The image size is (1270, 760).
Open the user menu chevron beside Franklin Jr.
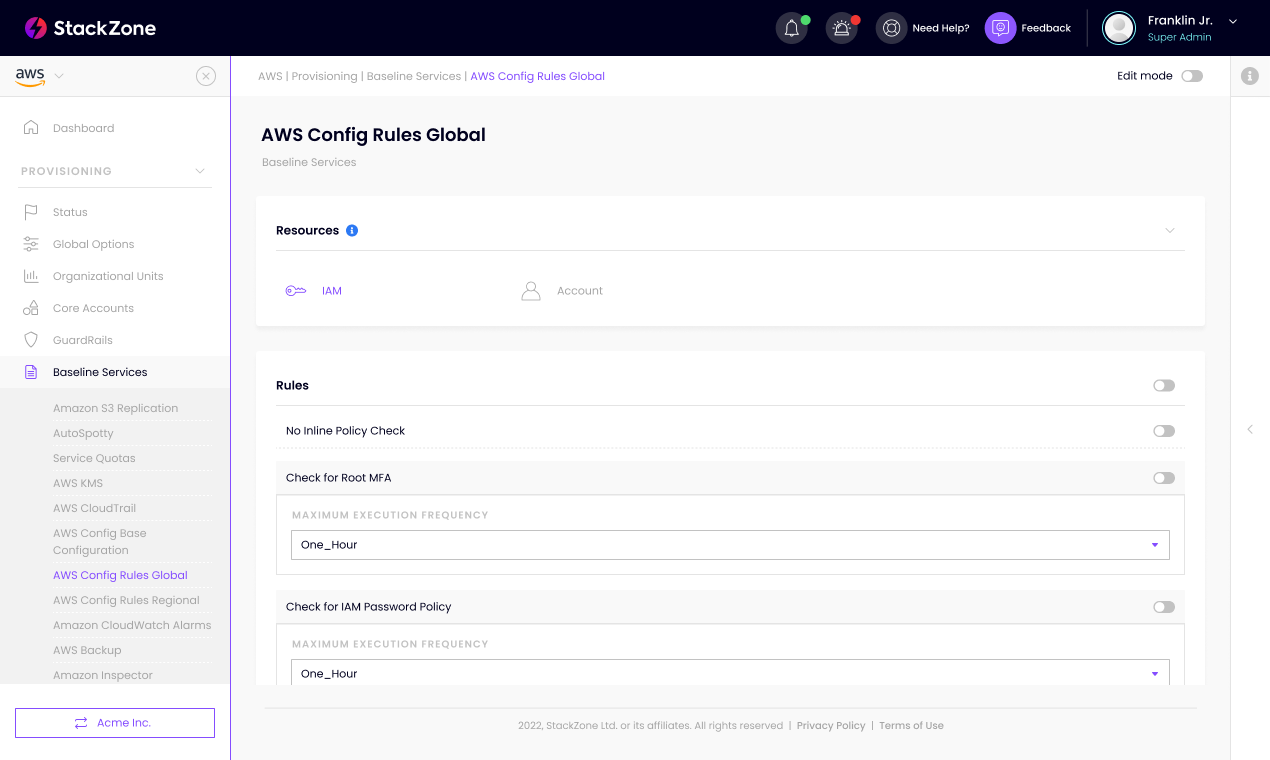[x=1233, y=21]
